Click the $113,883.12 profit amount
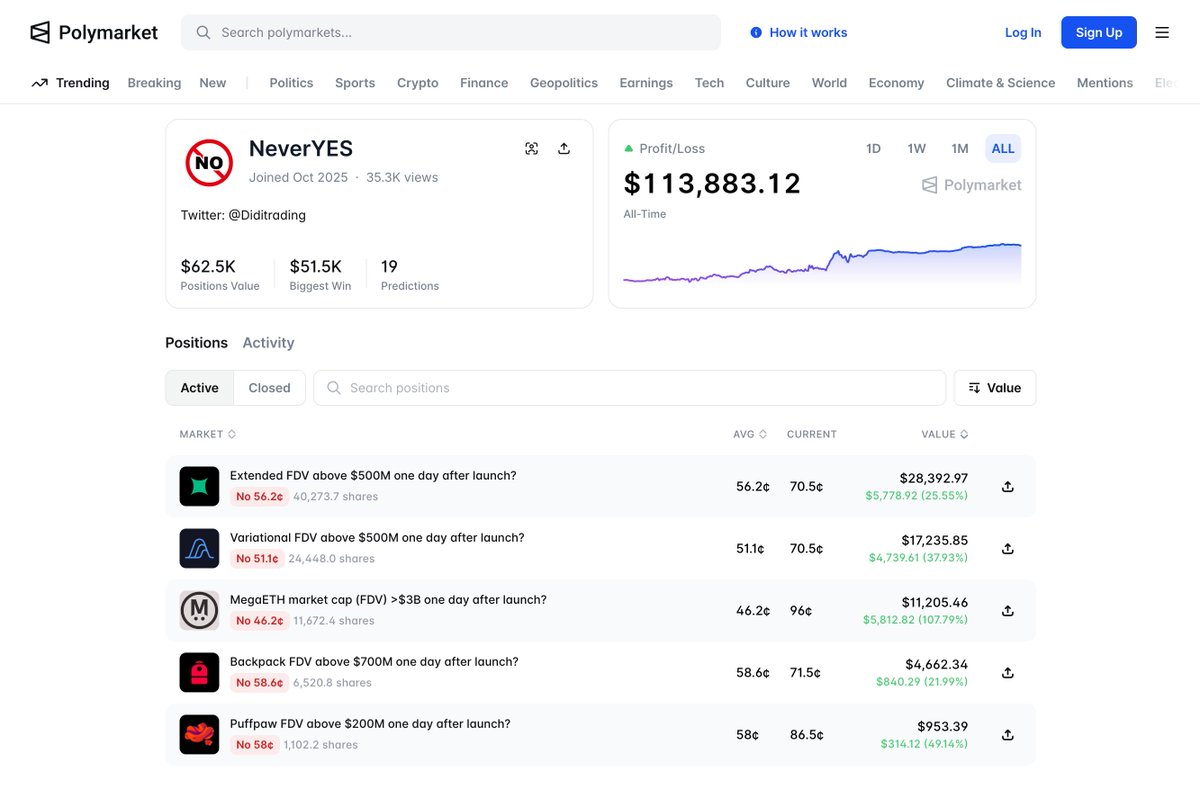This screenshot has width=1200, height=790. click(x=712, y=184)
